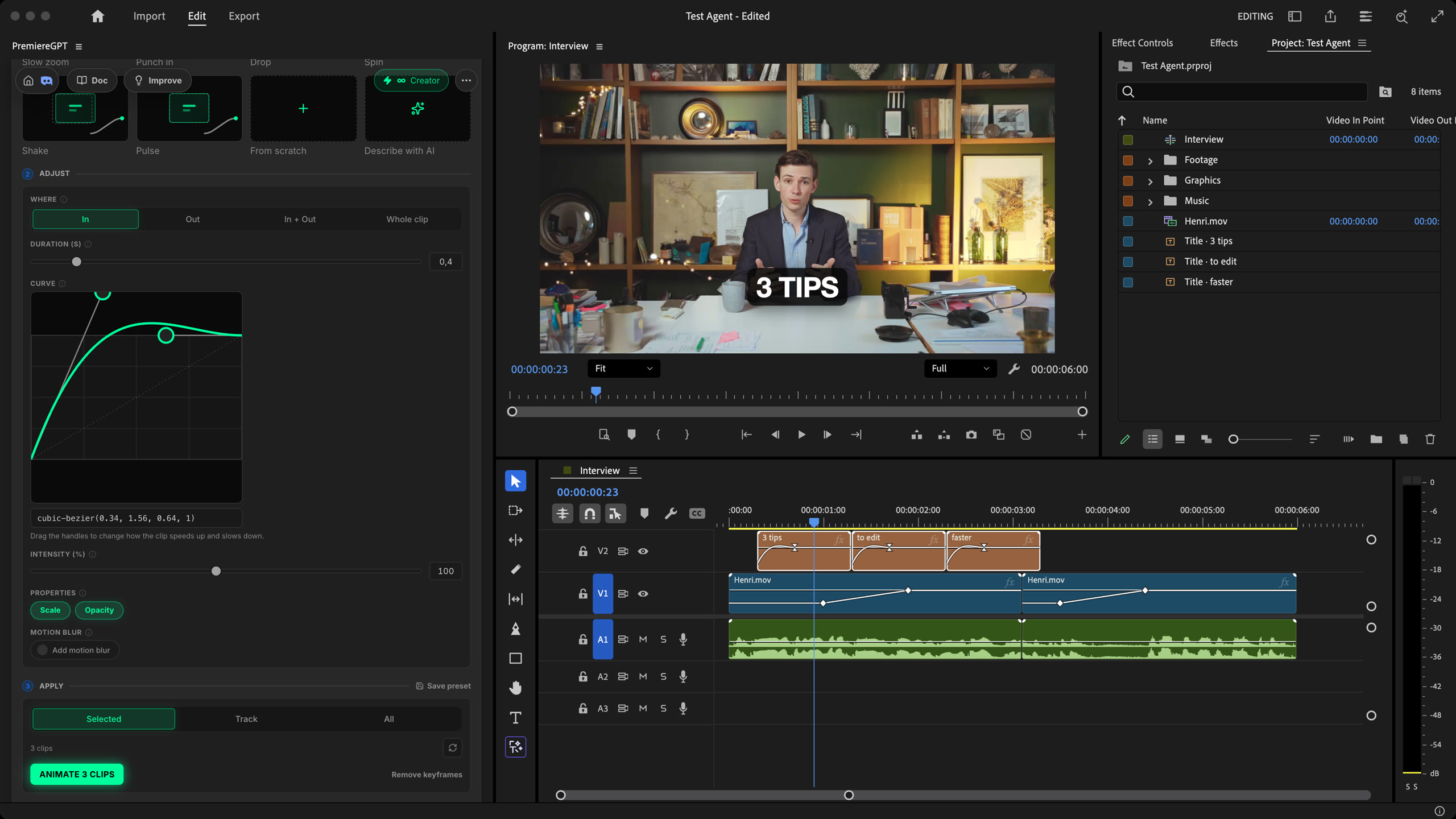
Task: Expand the Graphics bin
Action: click(1150, 181)
